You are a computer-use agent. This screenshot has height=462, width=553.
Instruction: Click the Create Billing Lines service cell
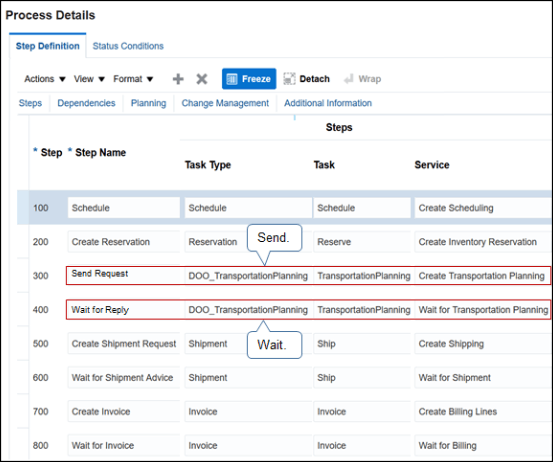(x=483, y=412)
